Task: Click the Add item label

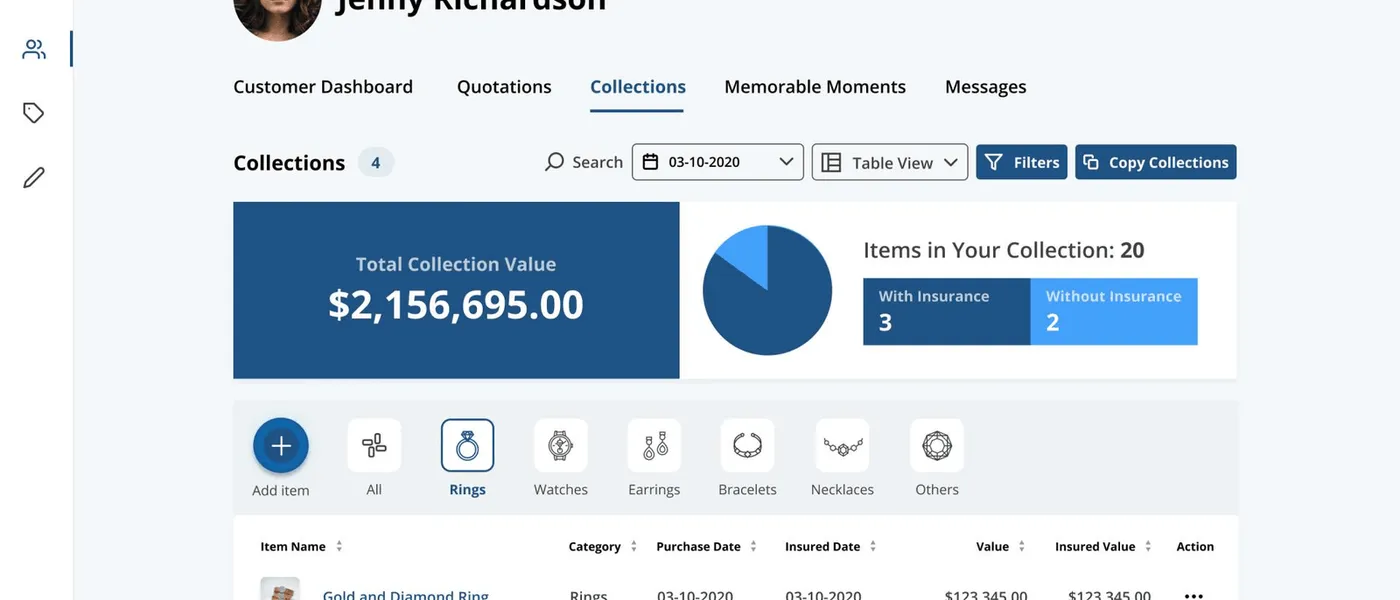Action: coord(281,490)
